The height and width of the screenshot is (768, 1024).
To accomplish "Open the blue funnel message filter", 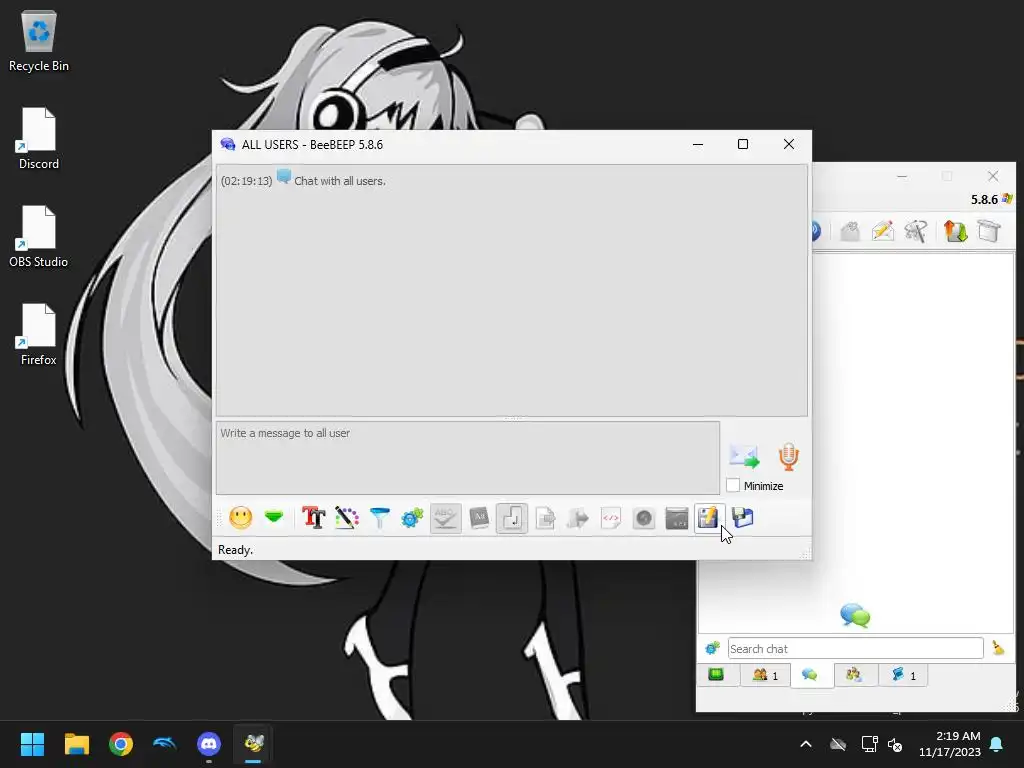I will [x=379, y=519].
